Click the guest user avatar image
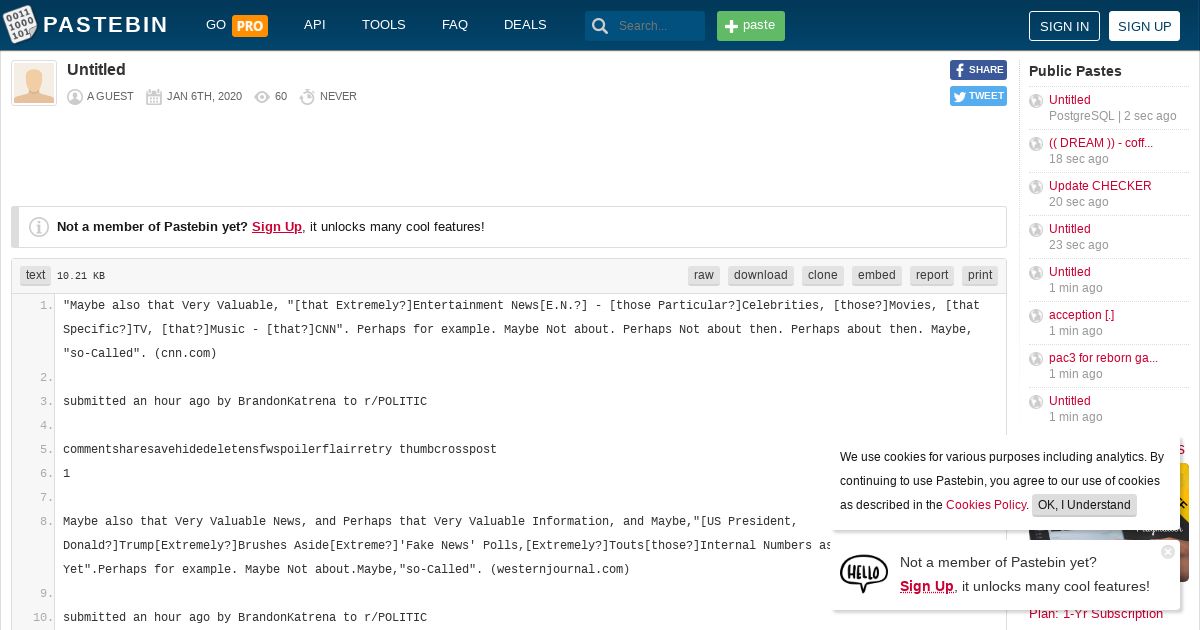 tap(34, 83)
